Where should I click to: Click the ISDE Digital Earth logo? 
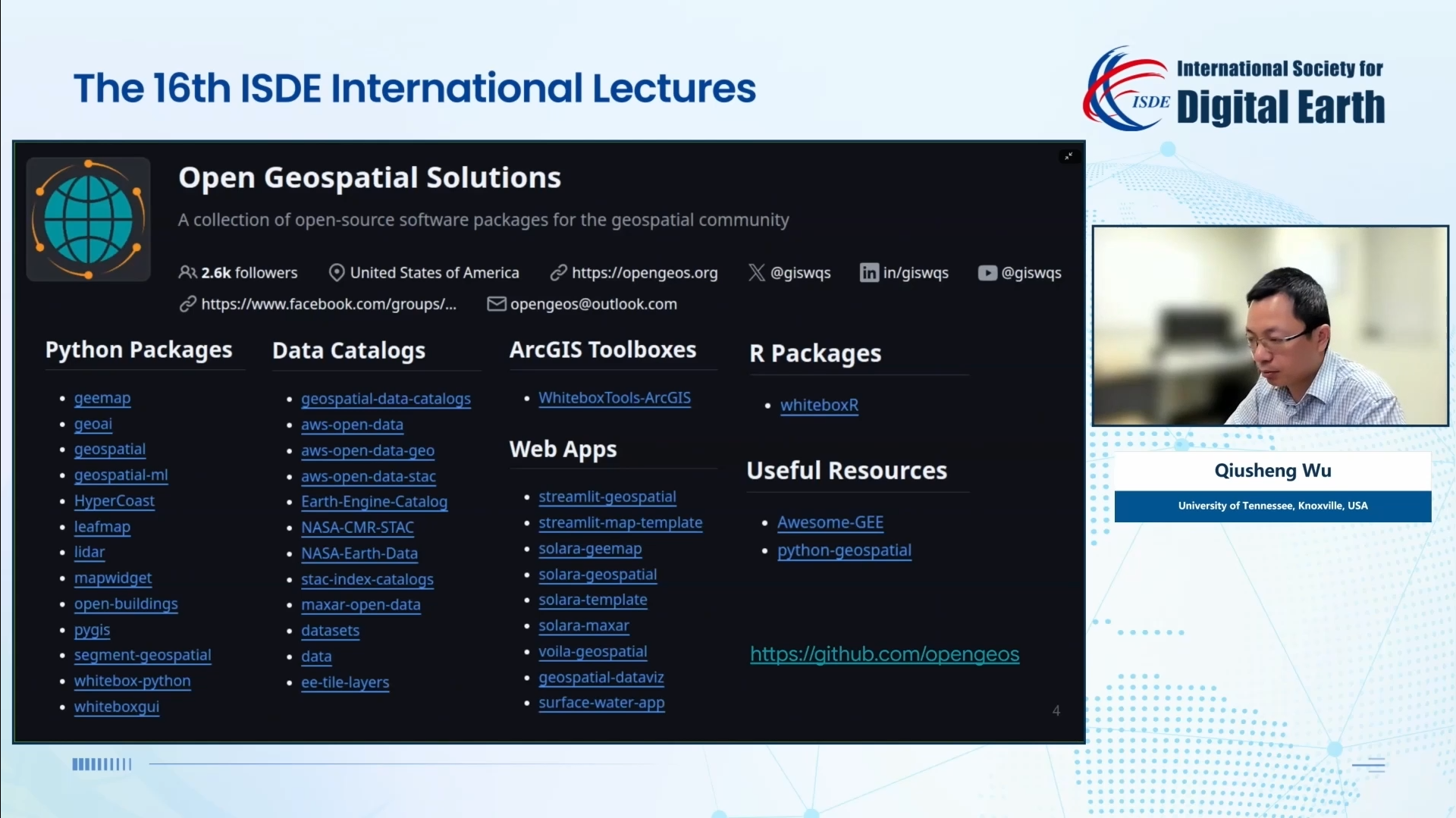point(1234,89)
